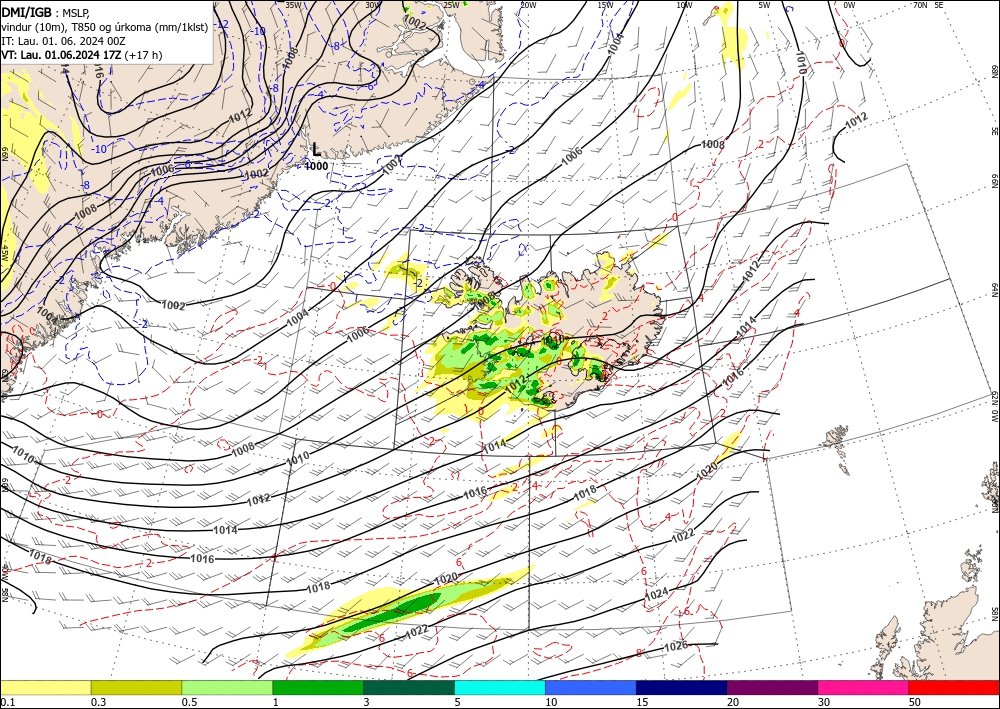
Task: Click the 'IT: Lau. 01. 06. 2024 00Z' line
Action: [x=63, y=41]
